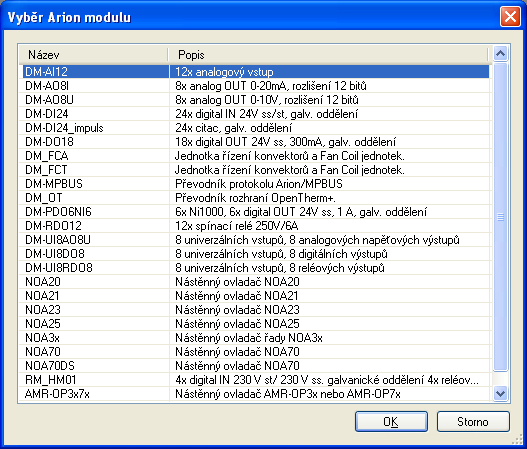Click the description "12x spínací relé 250V/6A"
Screen dimensions: 527x449
point(237,226)
